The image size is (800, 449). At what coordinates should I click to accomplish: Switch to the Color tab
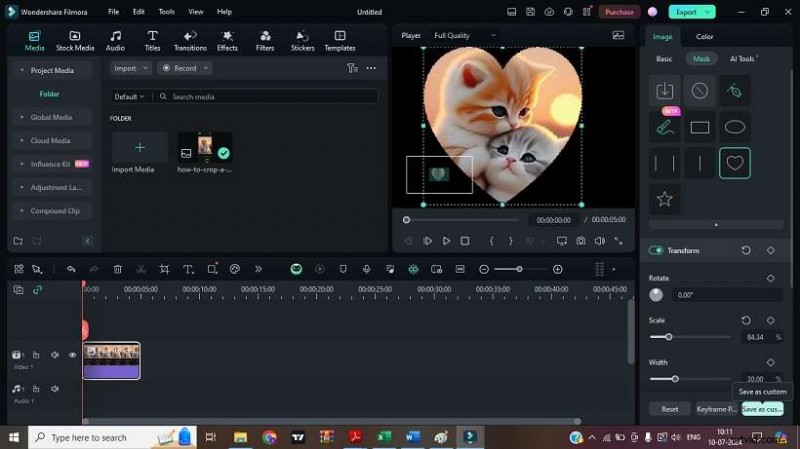[705, 37]
